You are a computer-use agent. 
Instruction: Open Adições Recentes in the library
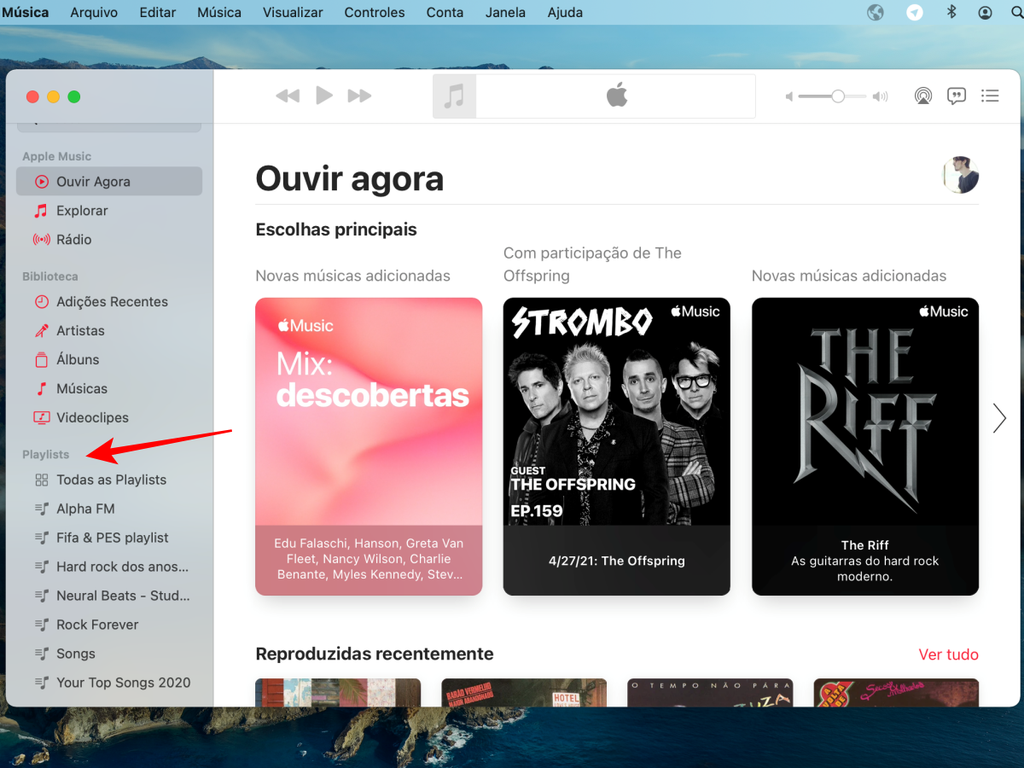[x=109, y=302]
